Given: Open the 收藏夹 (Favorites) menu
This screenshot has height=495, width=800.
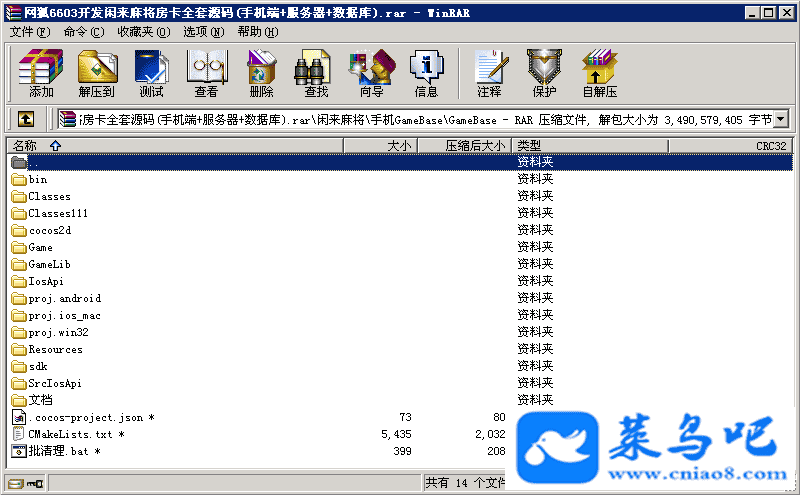Looking at the screenshot, I should click(x=144, y=32).
